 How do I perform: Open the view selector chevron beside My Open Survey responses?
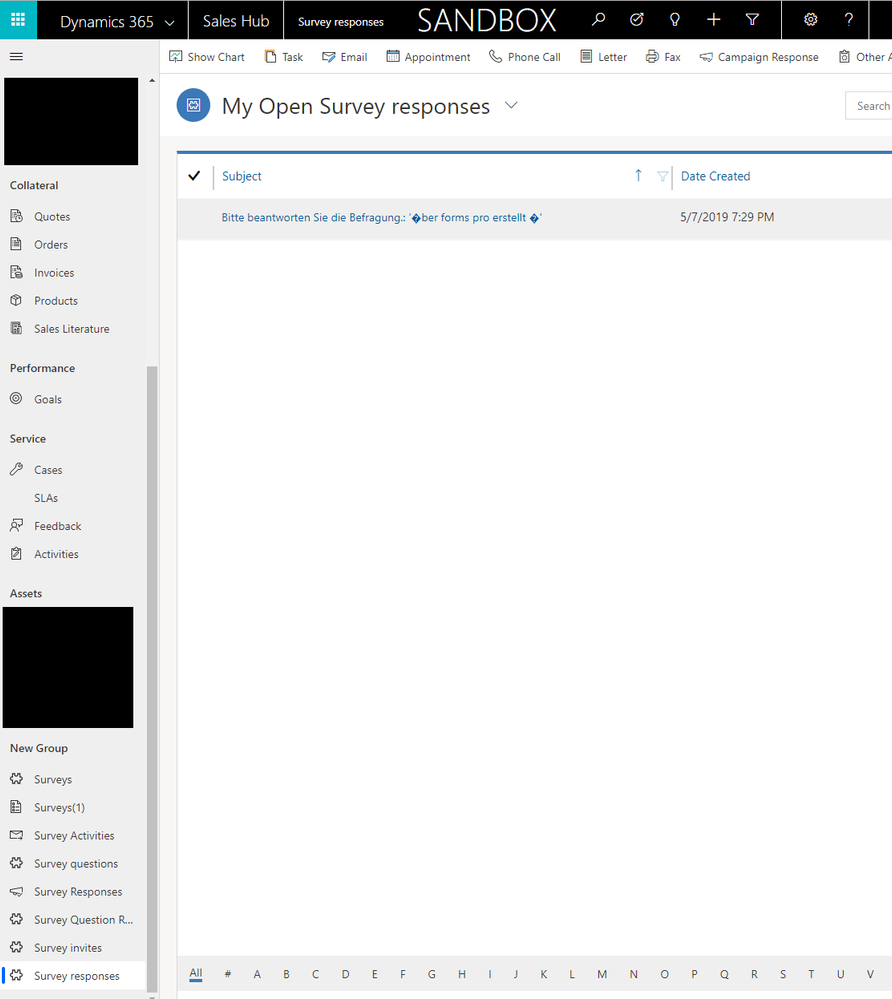pyautogui.click(x=511, y=105)
